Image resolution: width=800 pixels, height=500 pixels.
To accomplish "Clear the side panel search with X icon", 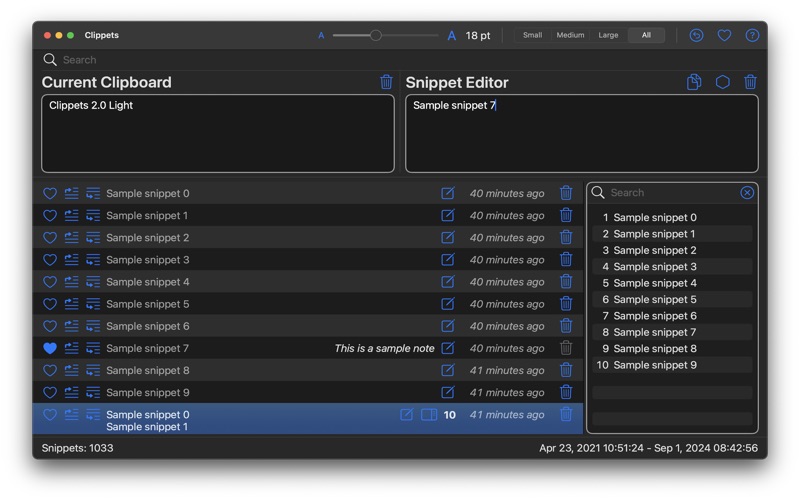I will tap(747, 192).
